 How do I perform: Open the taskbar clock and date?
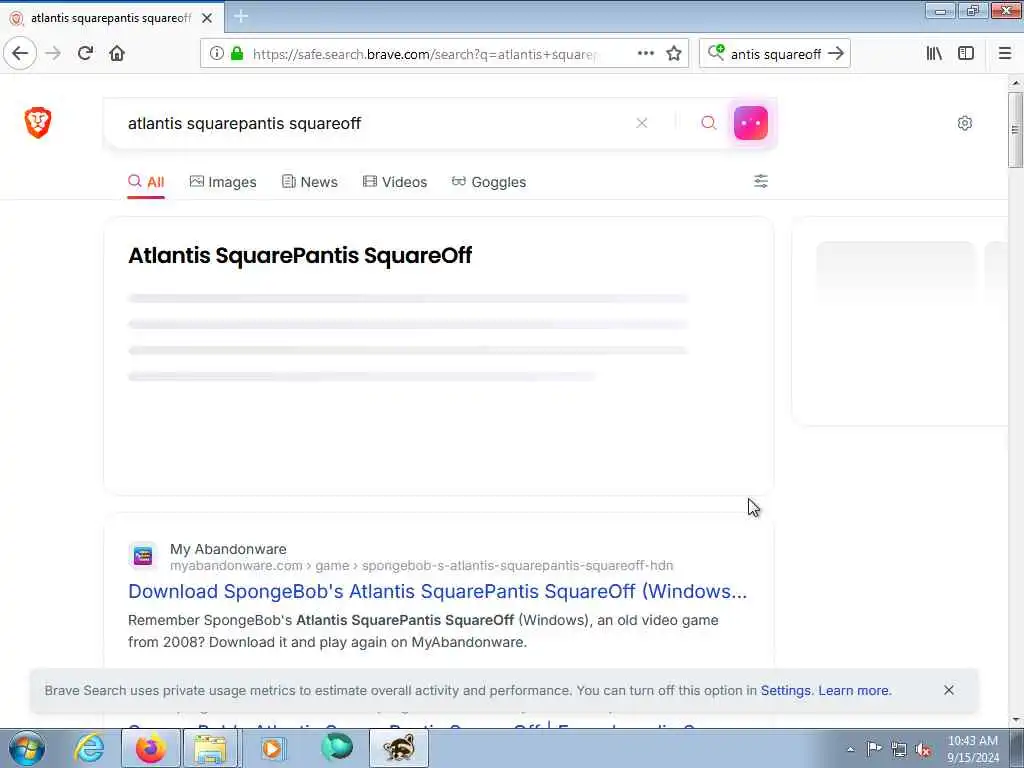(973, 749)
